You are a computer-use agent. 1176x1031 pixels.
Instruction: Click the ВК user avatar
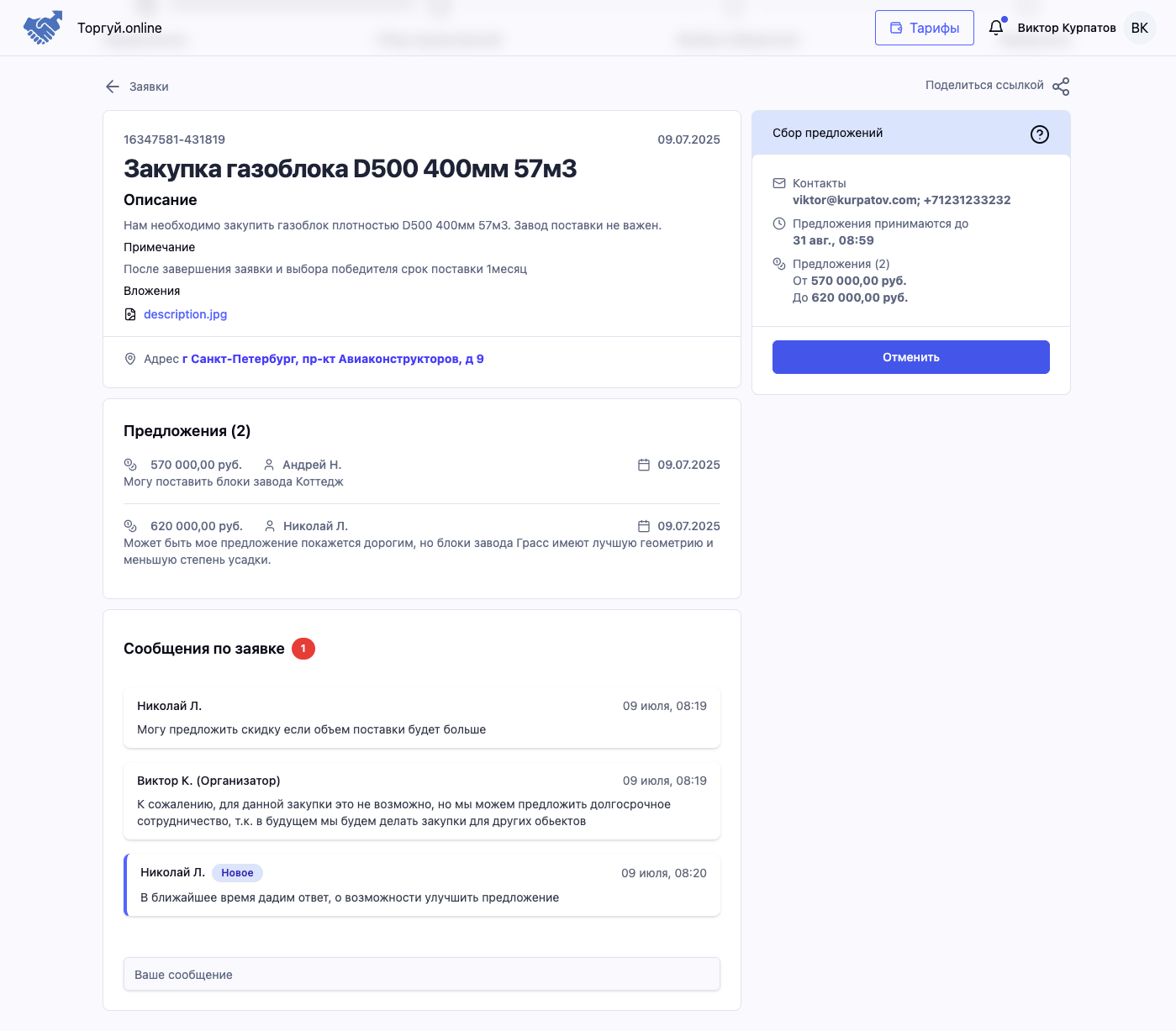pos(1139,28)
